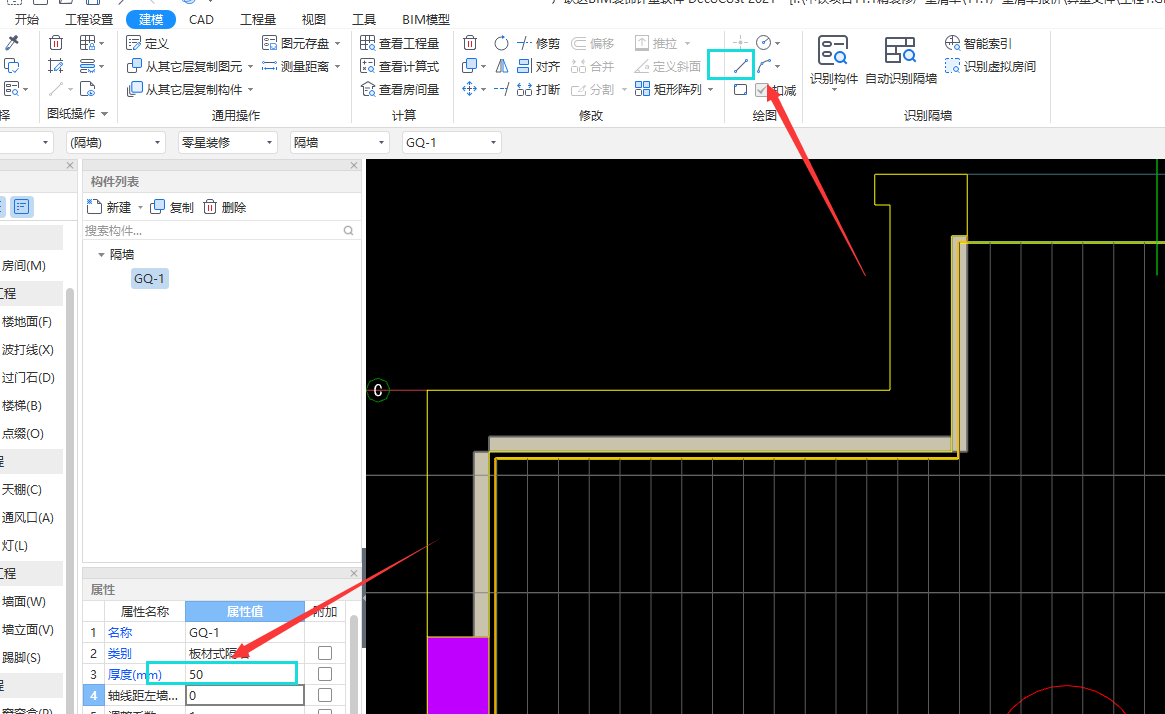The image size is (1165, 714).
Task: Select 墙面(W) in the side list
Action: tap(24, 601)
